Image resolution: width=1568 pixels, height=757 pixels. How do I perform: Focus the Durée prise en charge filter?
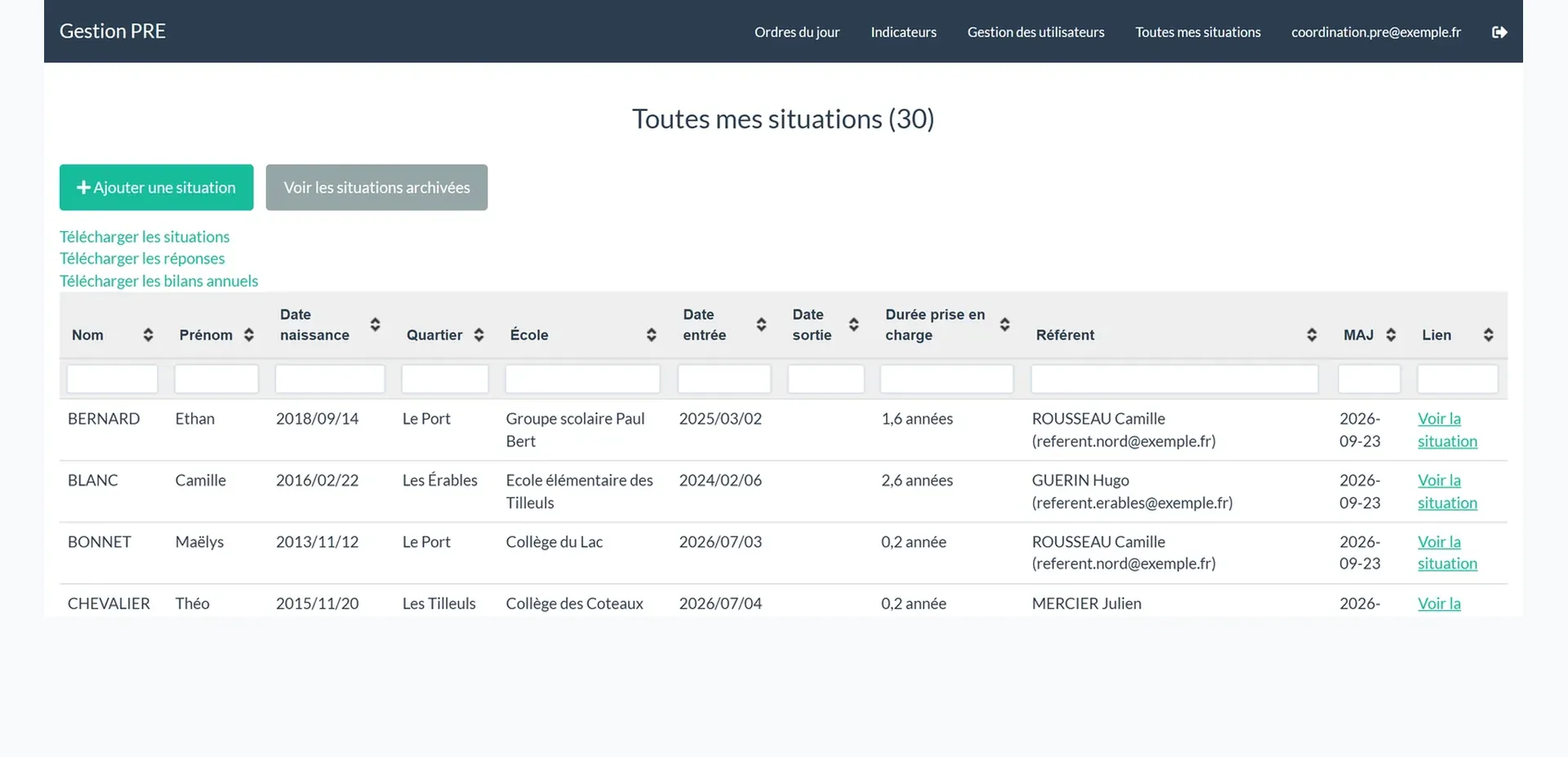pyautogui.click(x=947, y=379)
